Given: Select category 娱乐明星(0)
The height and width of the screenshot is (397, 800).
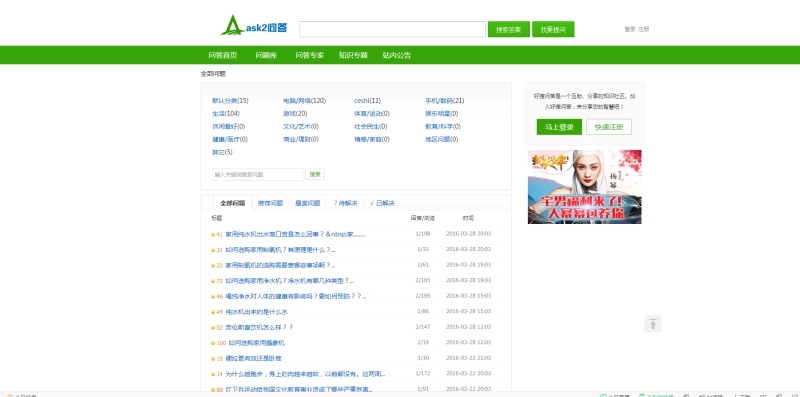Looking at the screenshot, I should point(442,113).
